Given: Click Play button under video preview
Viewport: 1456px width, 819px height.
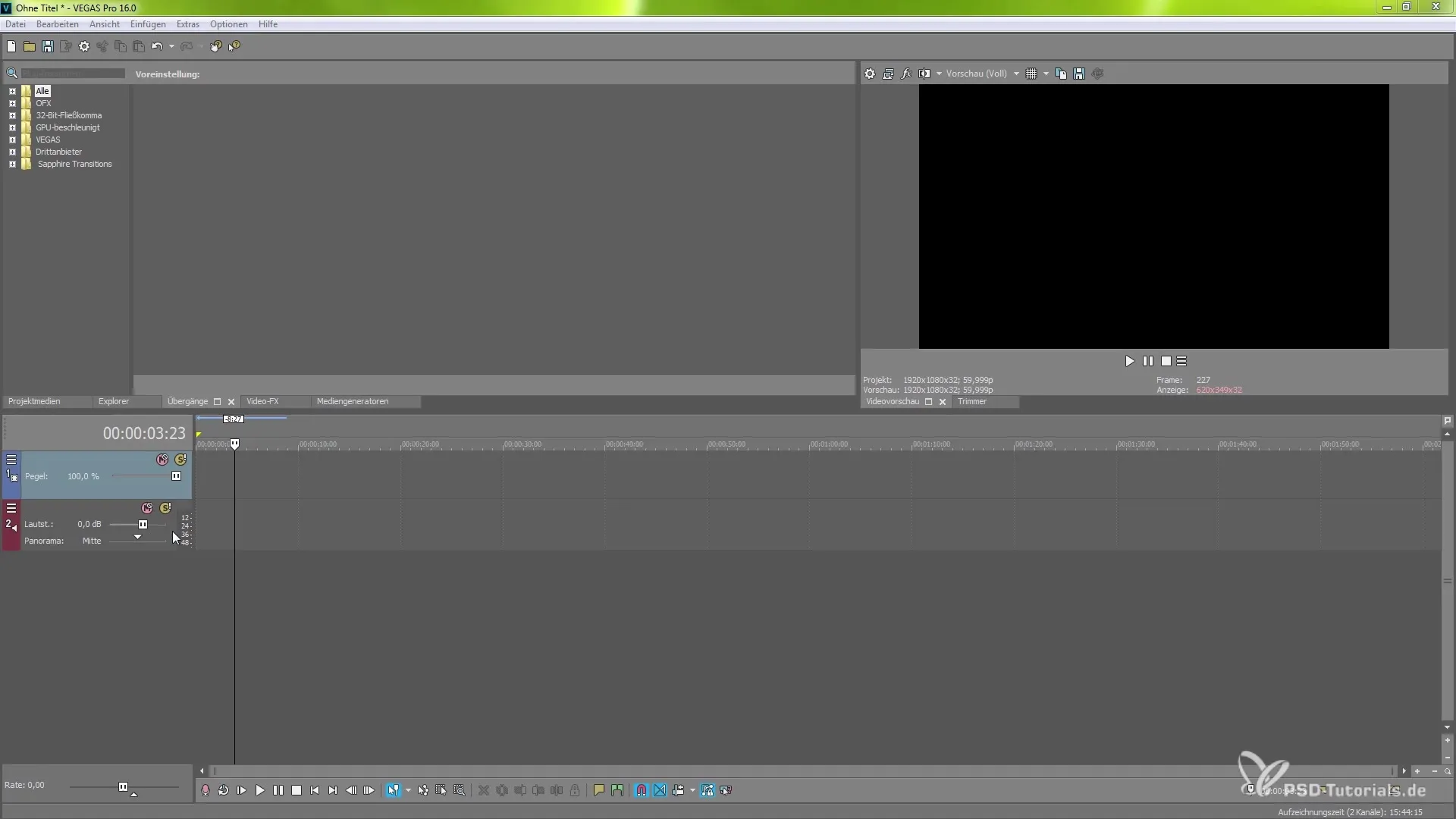Looking at the screenshot, I should click(1129, 361).
